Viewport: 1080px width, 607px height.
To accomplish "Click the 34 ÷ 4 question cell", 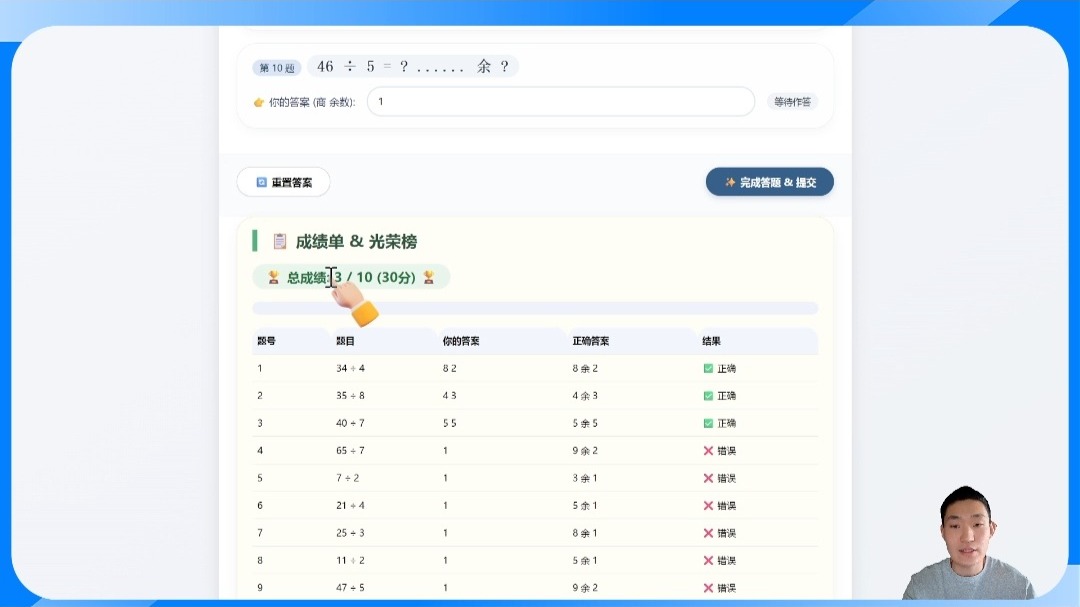I will (351, 369).
